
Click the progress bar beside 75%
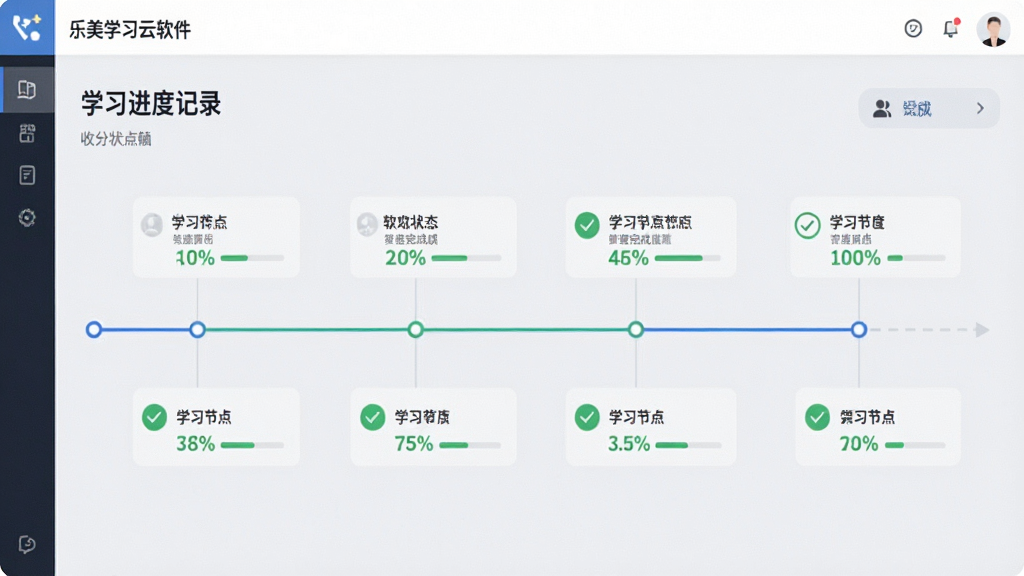click(470, 445)
